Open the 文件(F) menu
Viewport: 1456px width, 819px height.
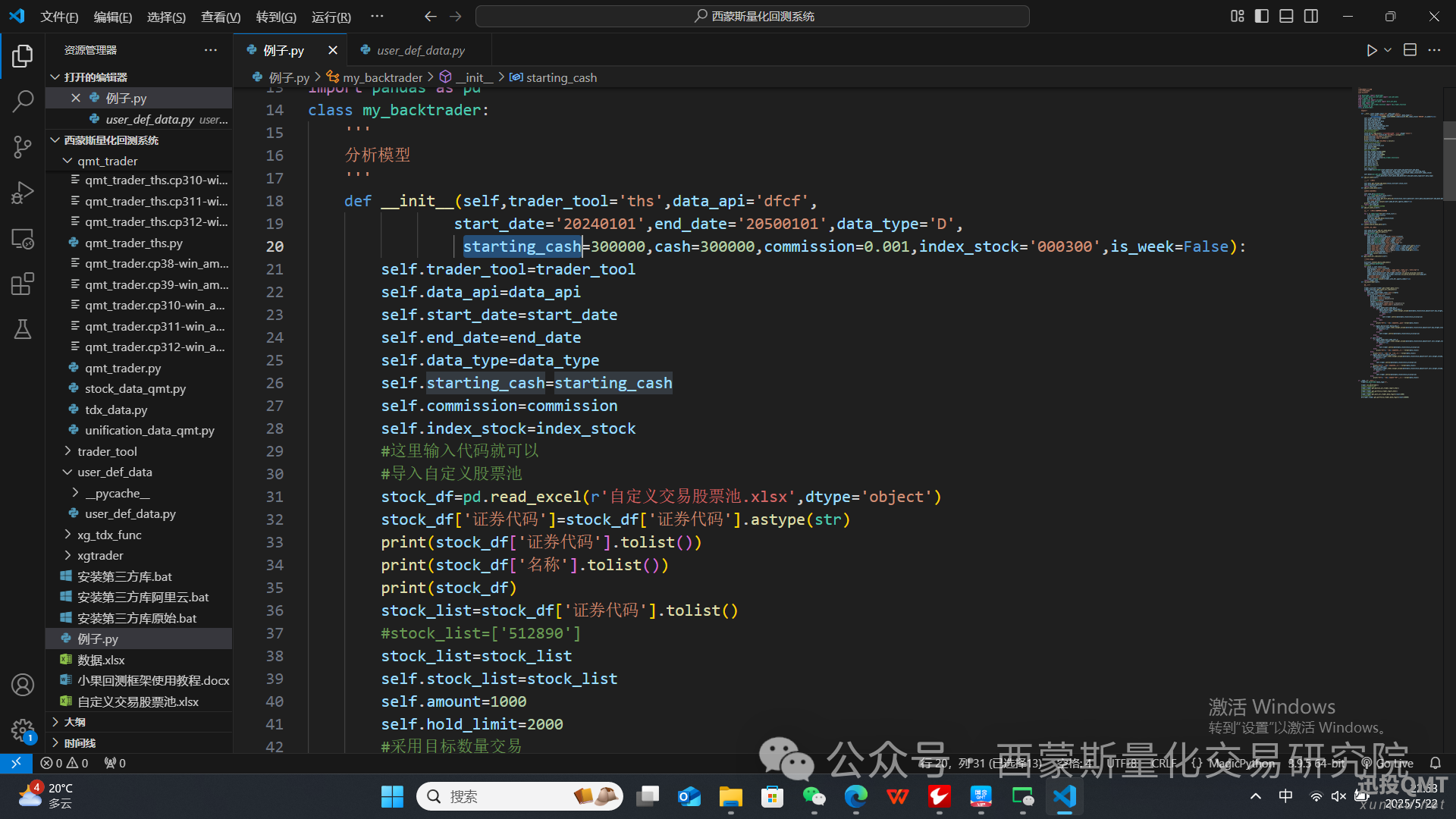pyautogui.click(x=59, y=17)
